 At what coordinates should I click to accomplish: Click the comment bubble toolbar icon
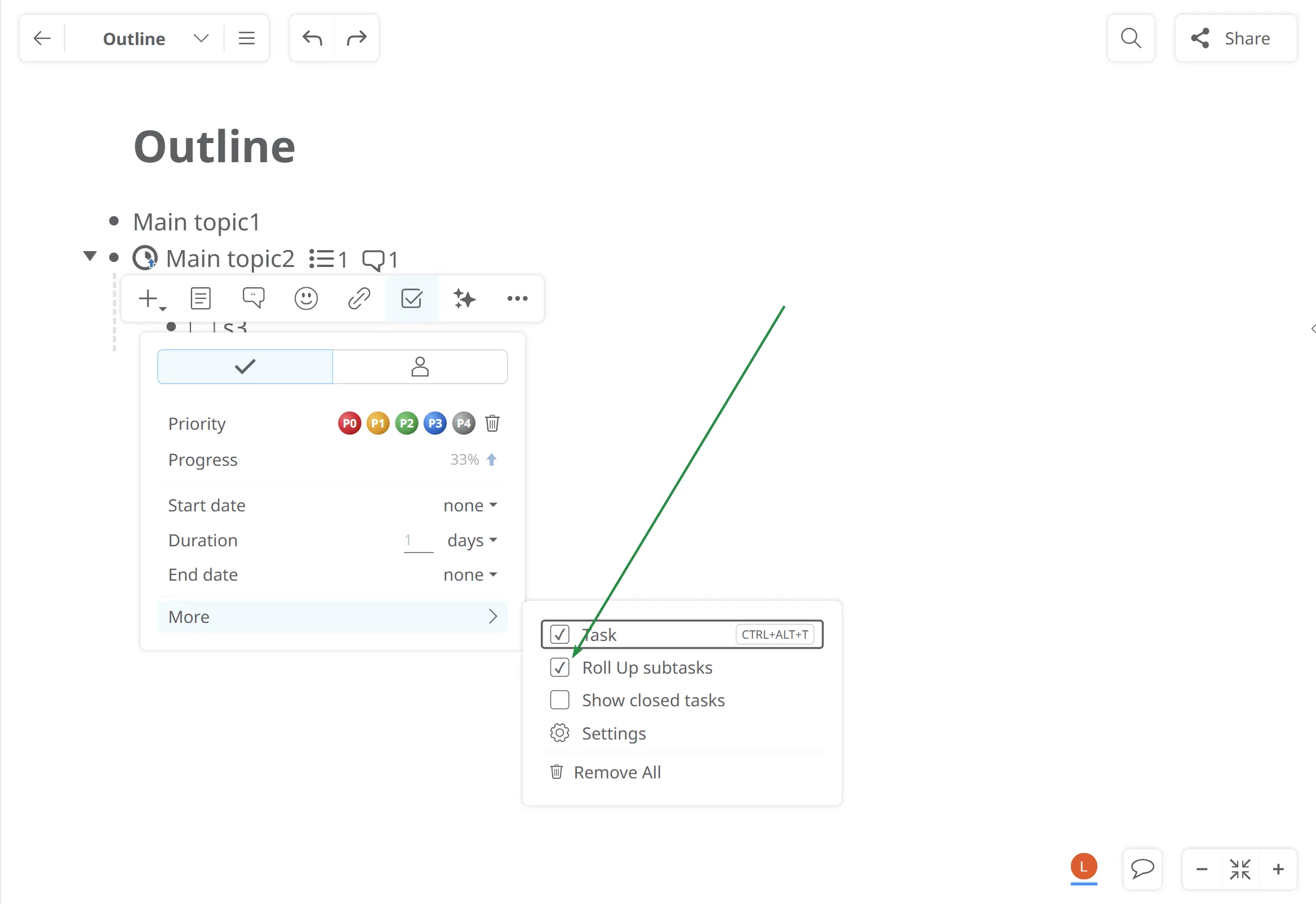(x=254, y=299)
